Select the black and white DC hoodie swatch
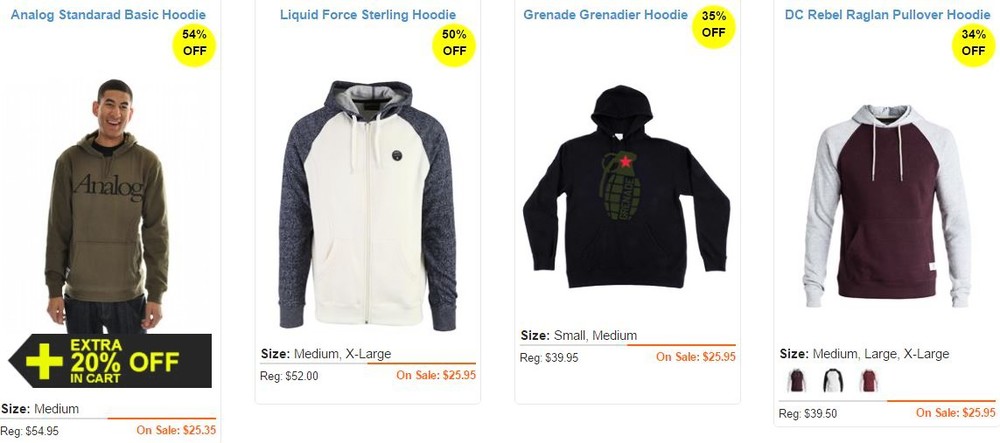Screen dimensions: 1000x443 [833, 381]
